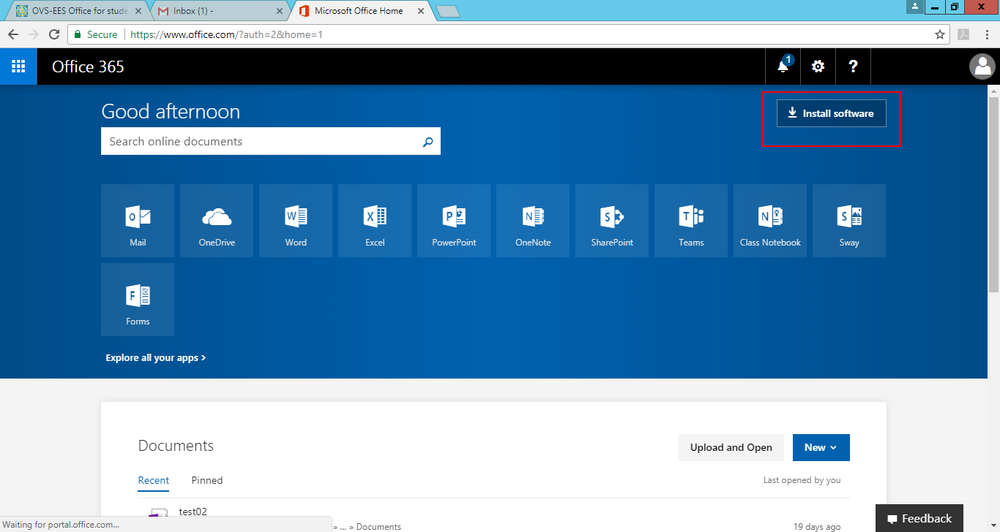Viewport: 1000px width, 532px height.
Task: Launch the Sway app tile
Action: [849, 221]
